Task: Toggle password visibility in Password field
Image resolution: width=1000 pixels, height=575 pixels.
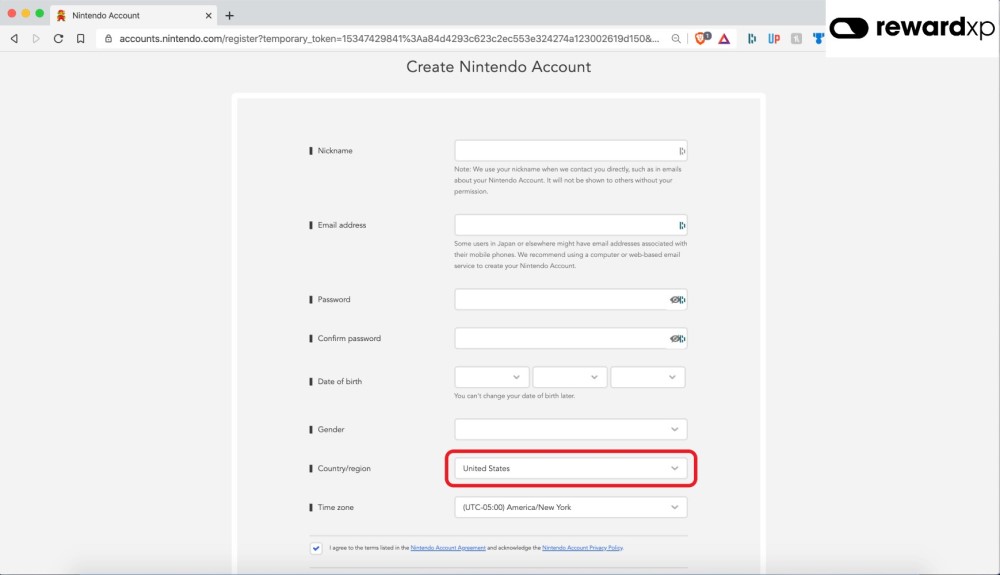Action: pyautogui.click(x=677, y=300)
